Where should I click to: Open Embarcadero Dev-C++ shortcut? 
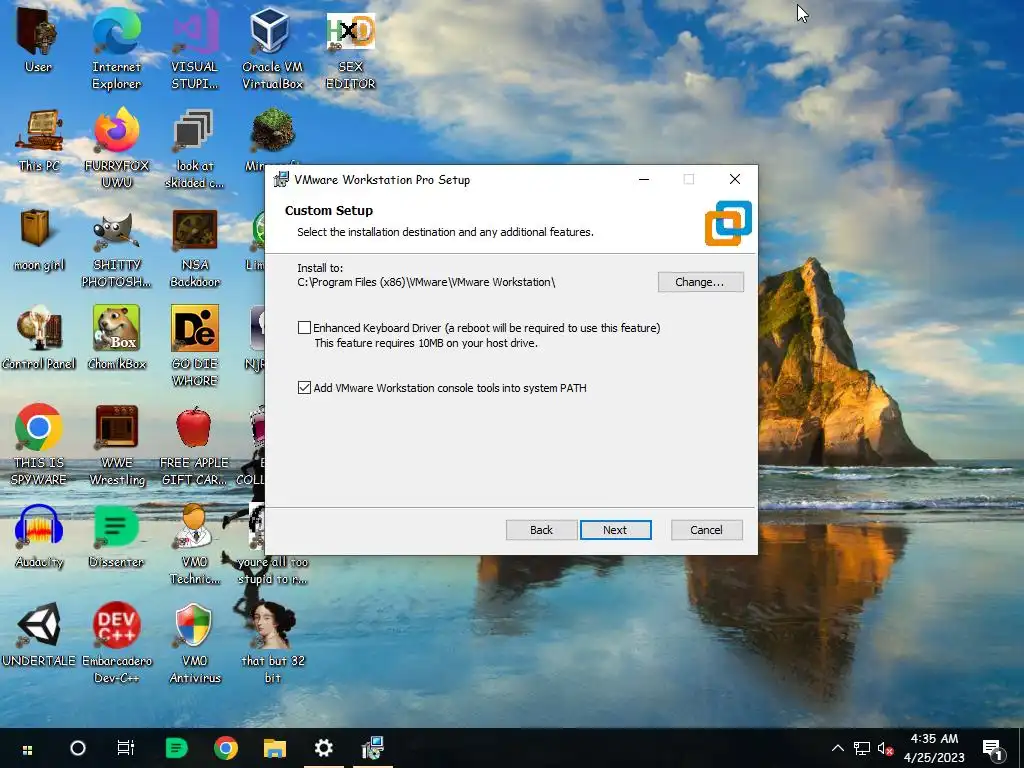[116, 643]
